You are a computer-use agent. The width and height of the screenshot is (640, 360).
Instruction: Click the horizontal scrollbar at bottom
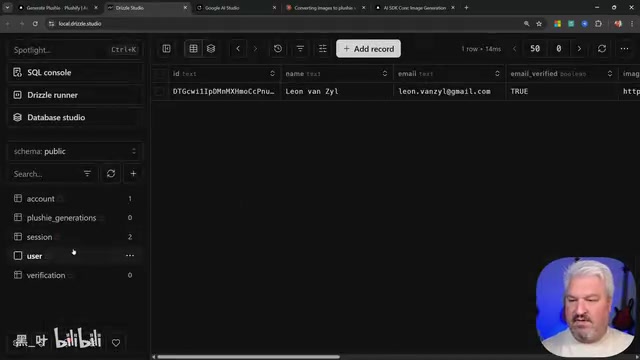[x=248, y=357]
